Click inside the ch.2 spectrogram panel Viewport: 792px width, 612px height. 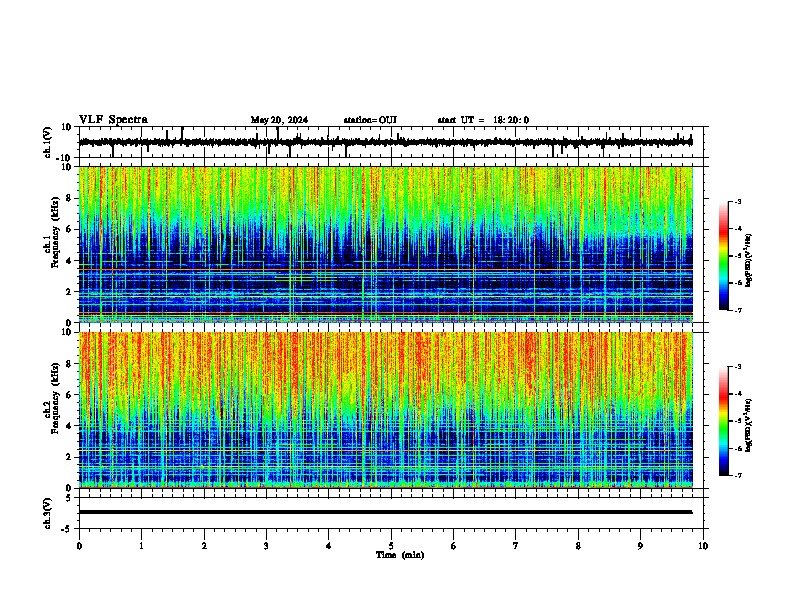386,410
